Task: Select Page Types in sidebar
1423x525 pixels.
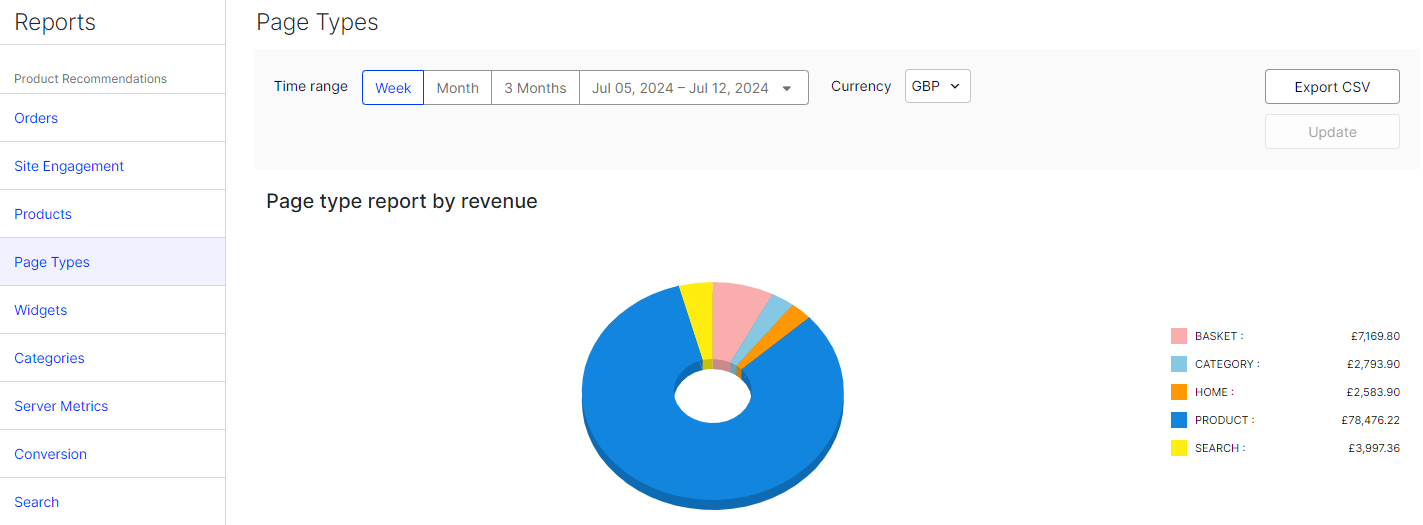Action: coord(52,262)
